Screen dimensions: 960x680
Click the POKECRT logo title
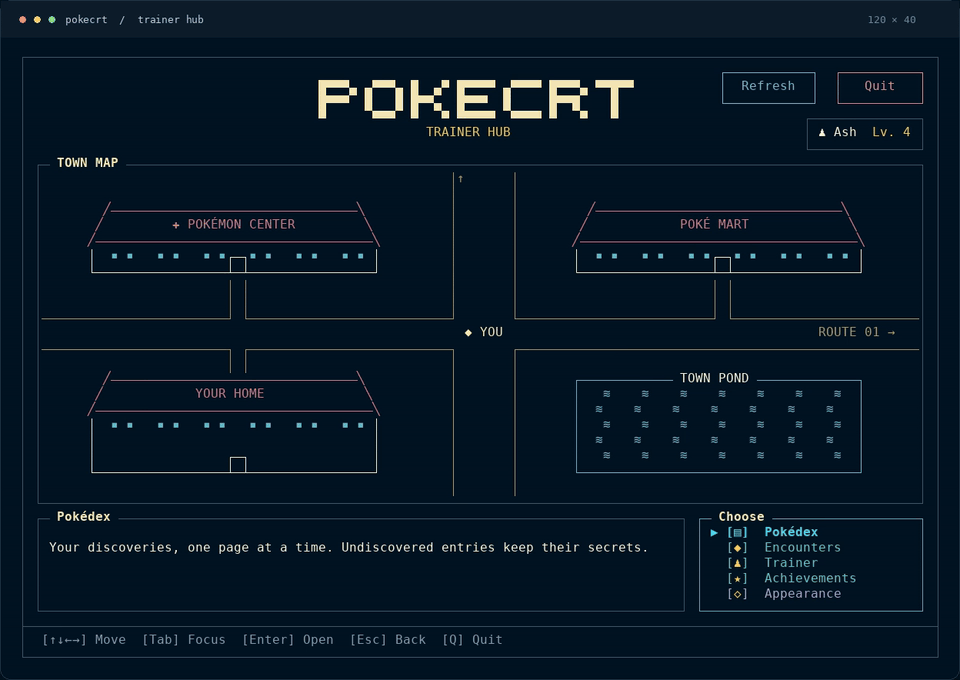click(x=476, y=99)
